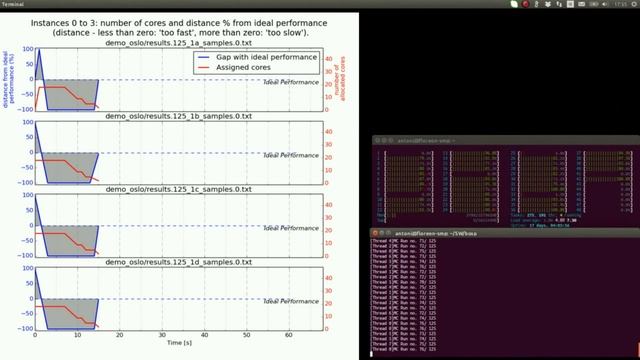This screenshot has height=360, width=640.
Task: Click 'Ideal Performance' label in the 1a plot
Action: [291, 82]
